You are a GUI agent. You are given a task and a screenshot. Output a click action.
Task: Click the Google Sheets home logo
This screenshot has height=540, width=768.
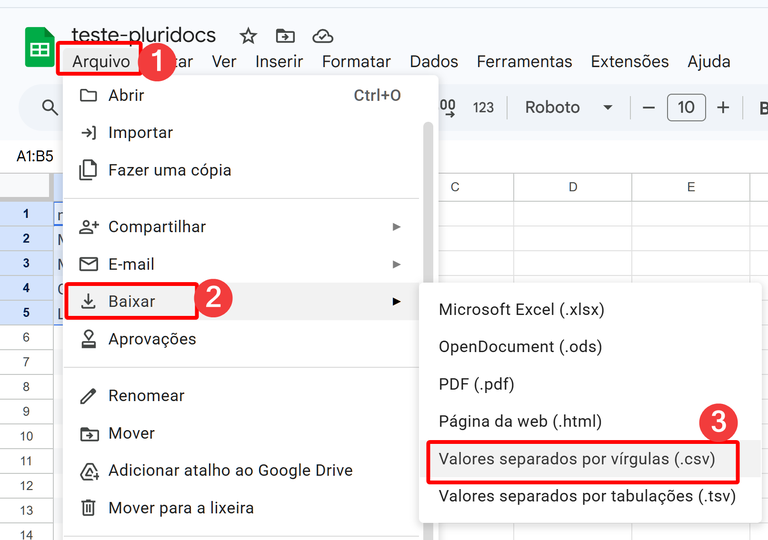tap(40, 47)
